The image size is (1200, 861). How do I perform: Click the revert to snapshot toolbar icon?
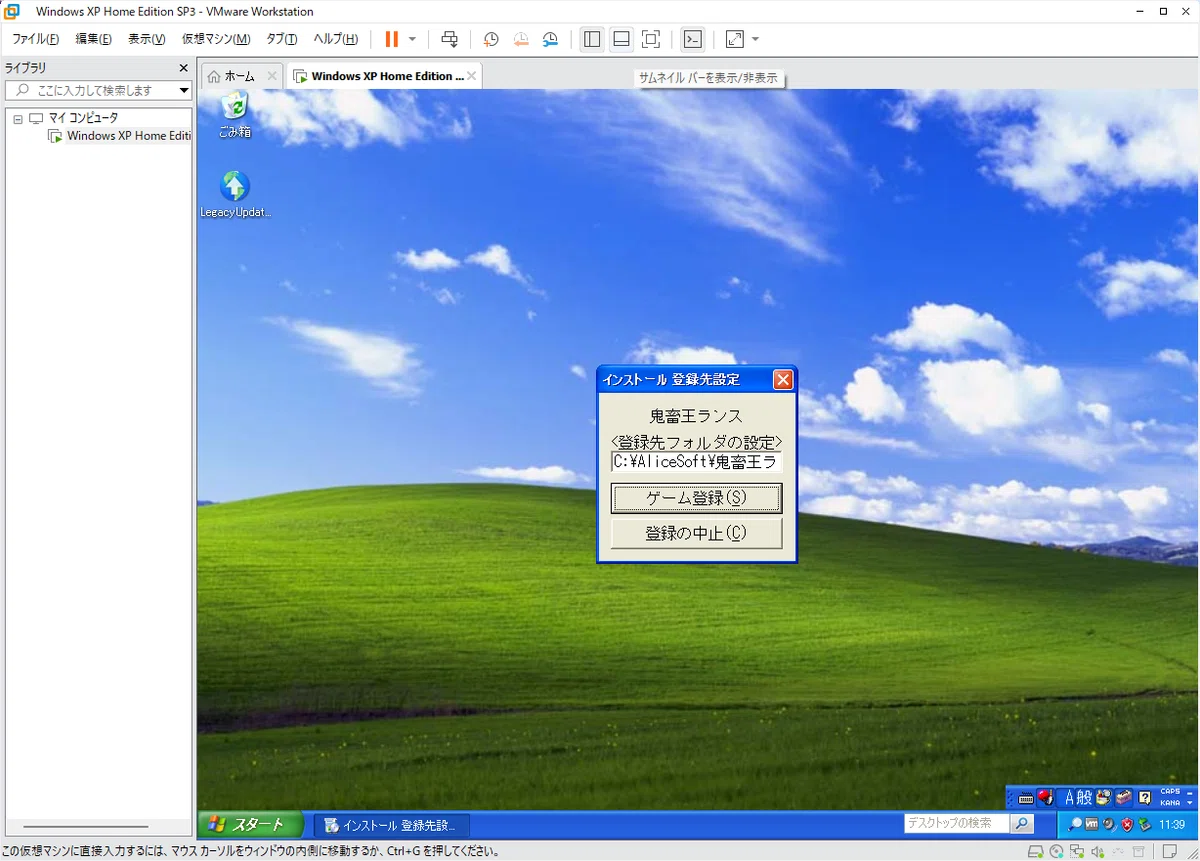[x=521, y=39]
